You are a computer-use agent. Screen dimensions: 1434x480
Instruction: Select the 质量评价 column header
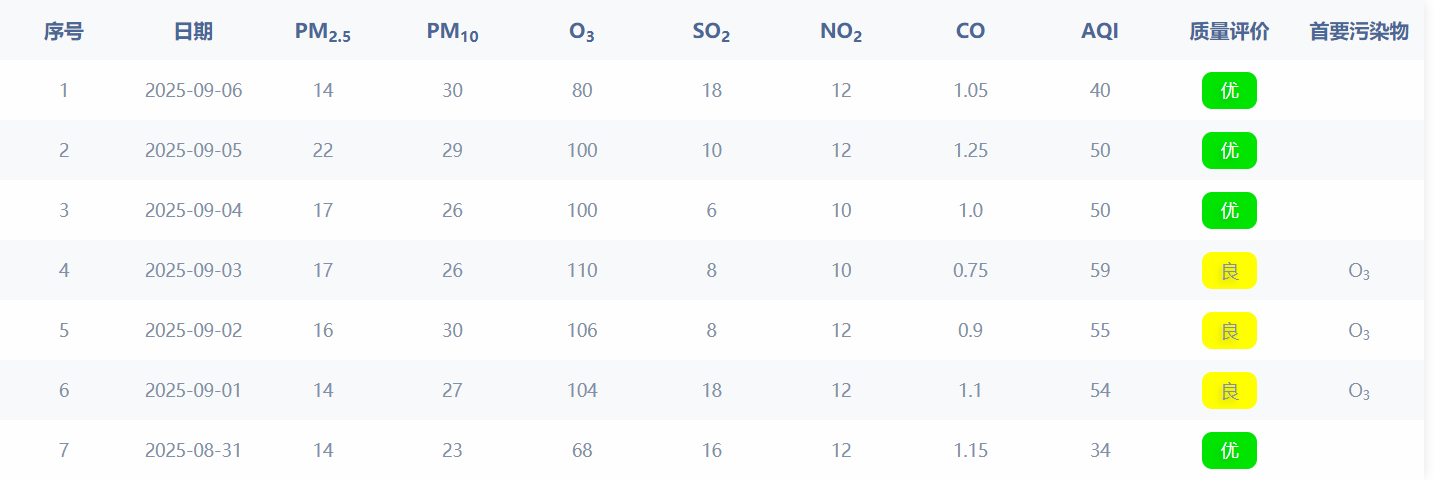tap(1229, 32)
